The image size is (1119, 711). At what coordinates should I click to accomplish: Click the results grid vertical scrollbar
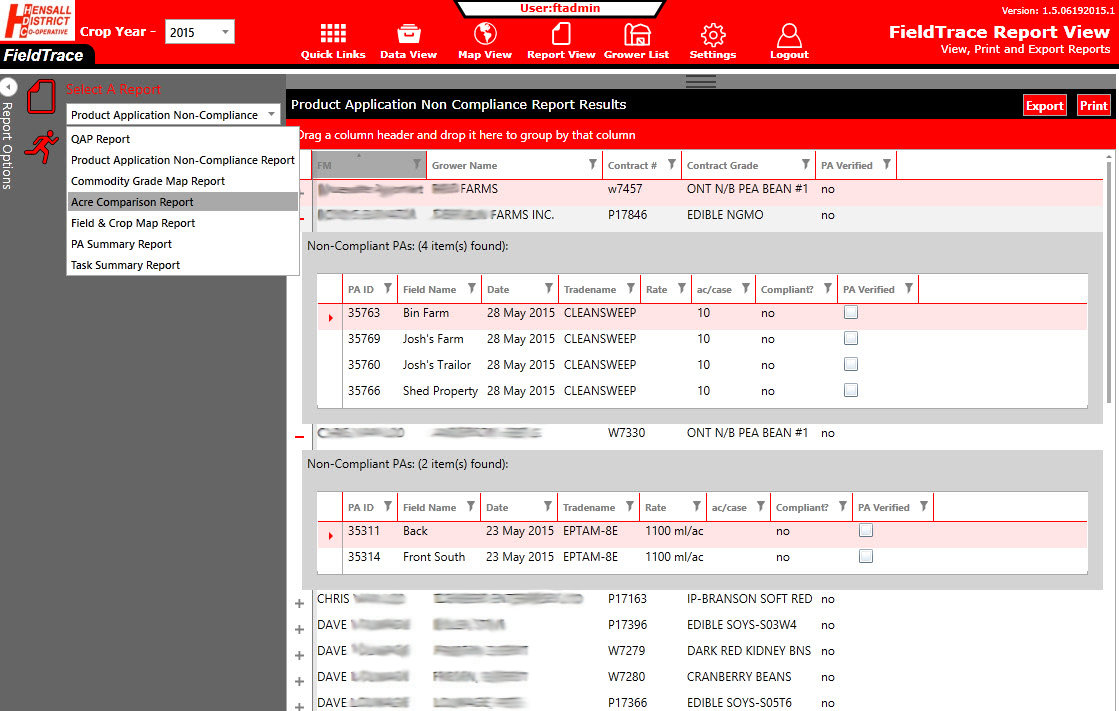point(1108,282)
